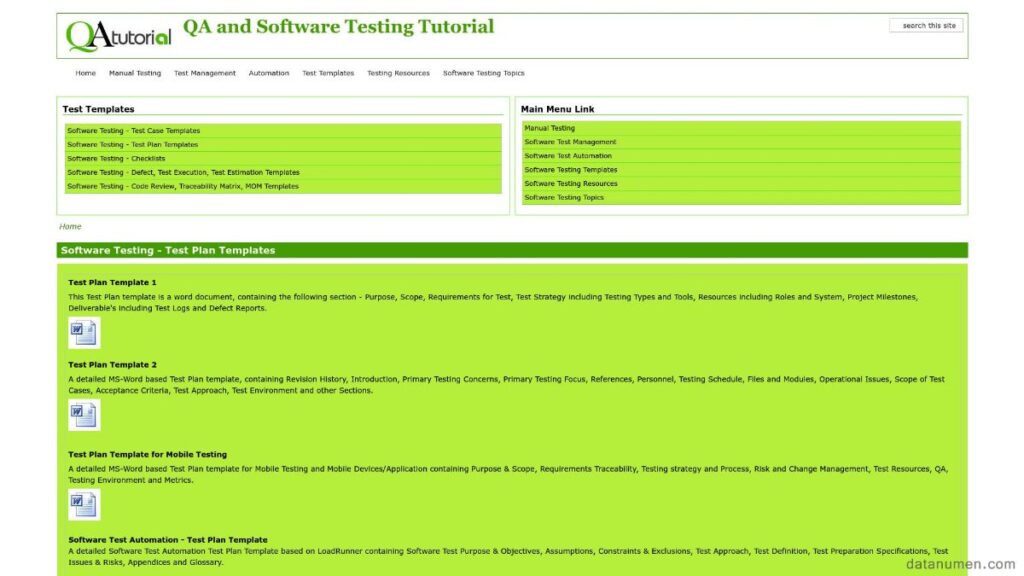Click the Home breadcrumb link

coord(70,226)
